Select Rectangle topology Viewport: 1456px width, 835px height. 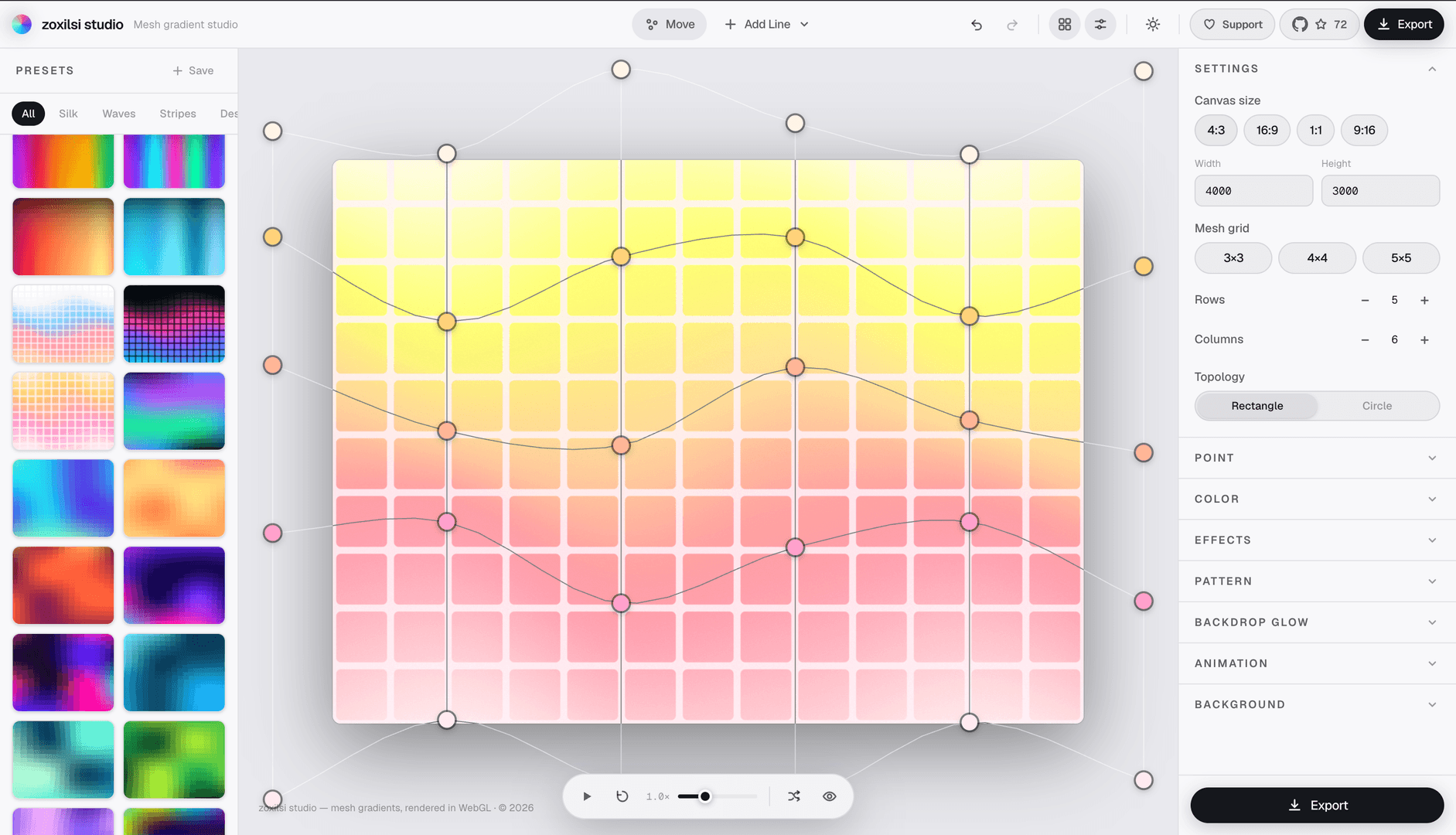(x=1257, y=406)
